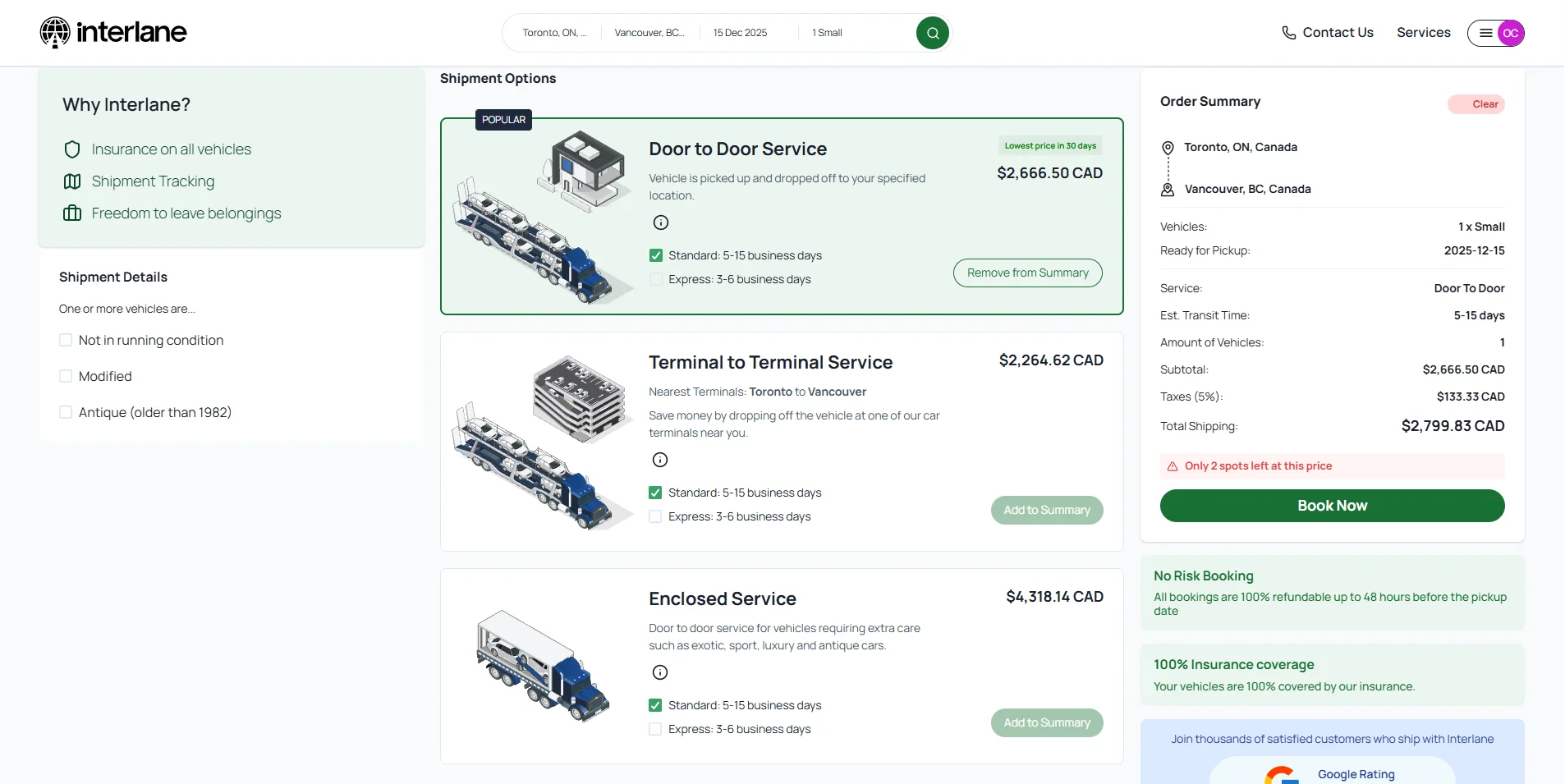Open the hamburger menu icon
The width and height of the screenshot is (1565, 784).
(1485, 33)
